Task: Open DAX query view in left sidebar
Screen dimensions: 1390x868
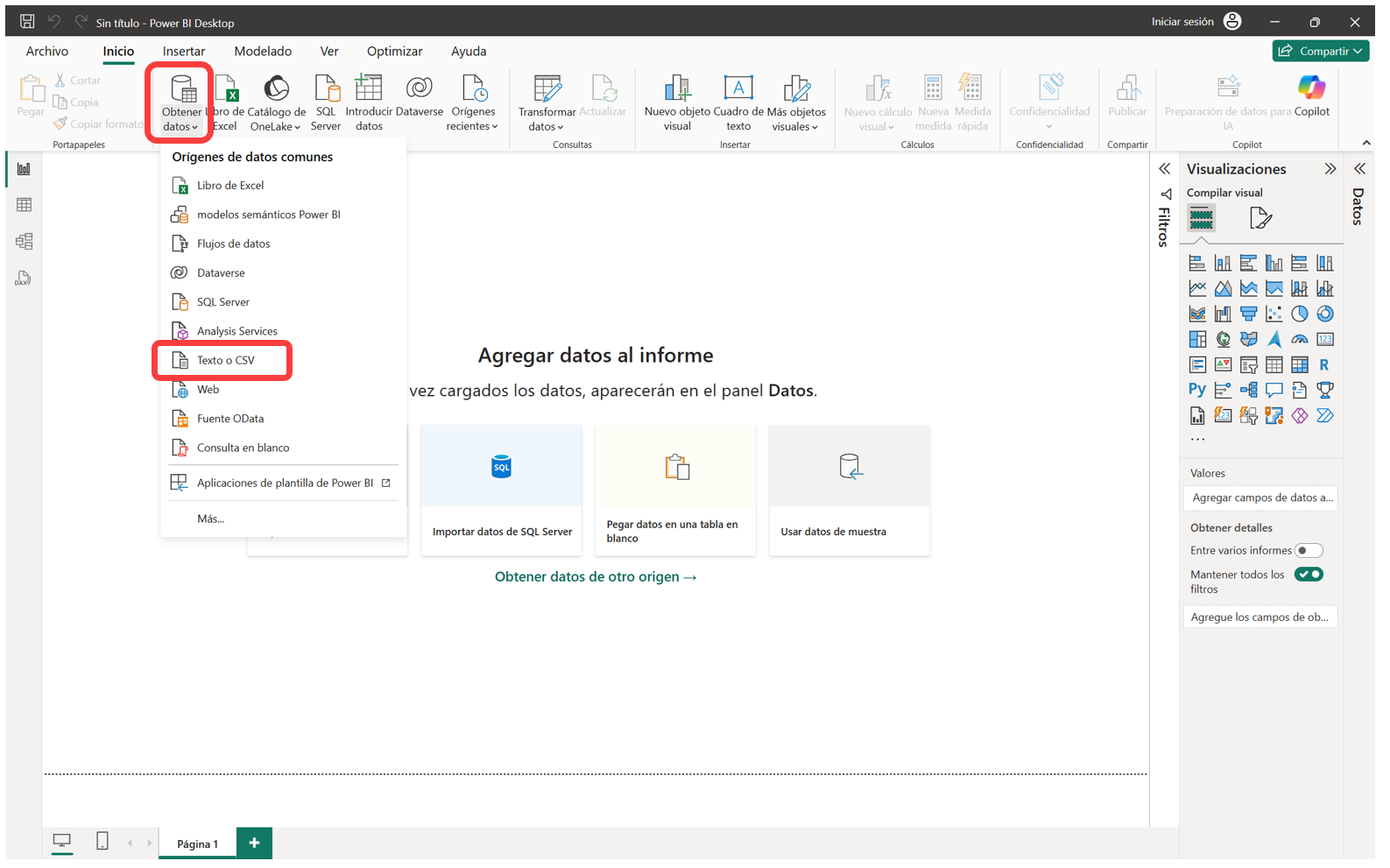Action: point(24,279)
